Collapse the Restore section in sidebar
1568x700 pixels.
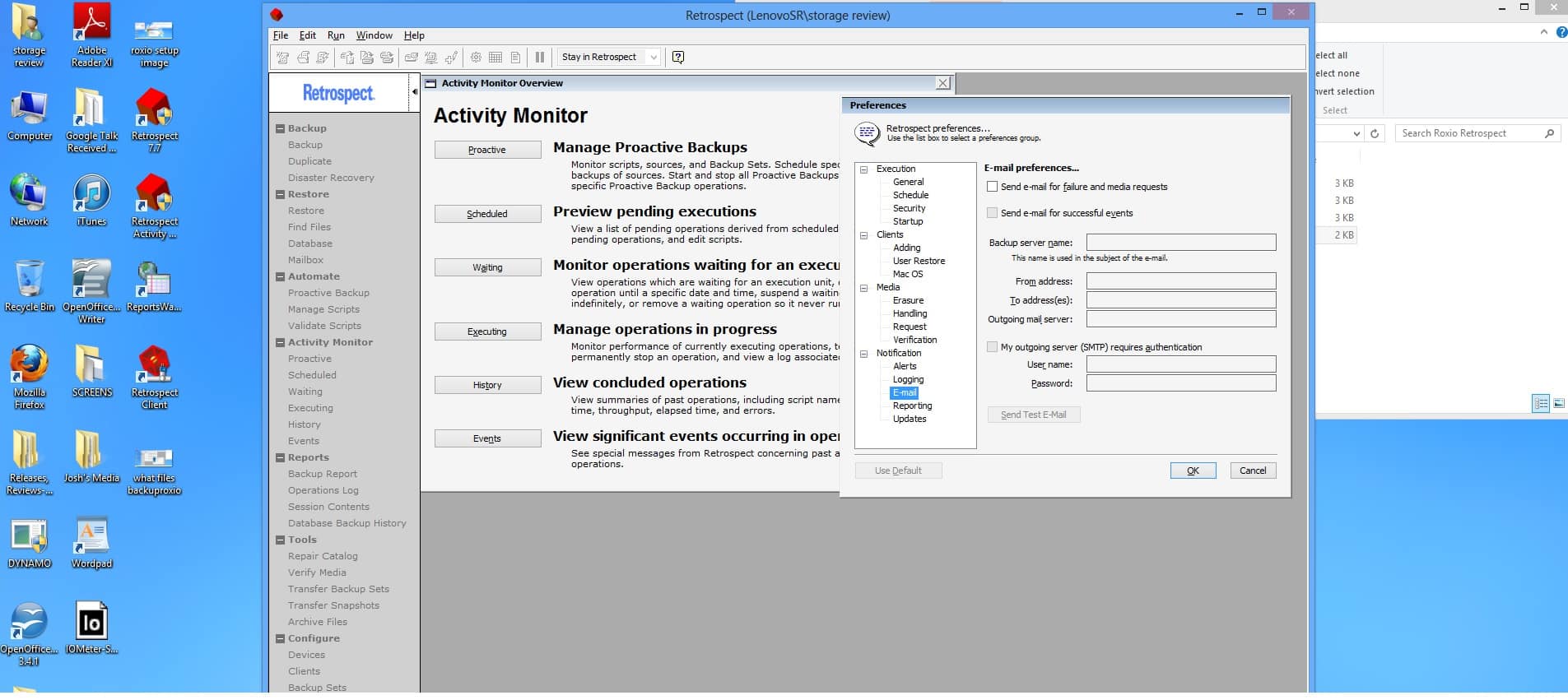point(281,195)
